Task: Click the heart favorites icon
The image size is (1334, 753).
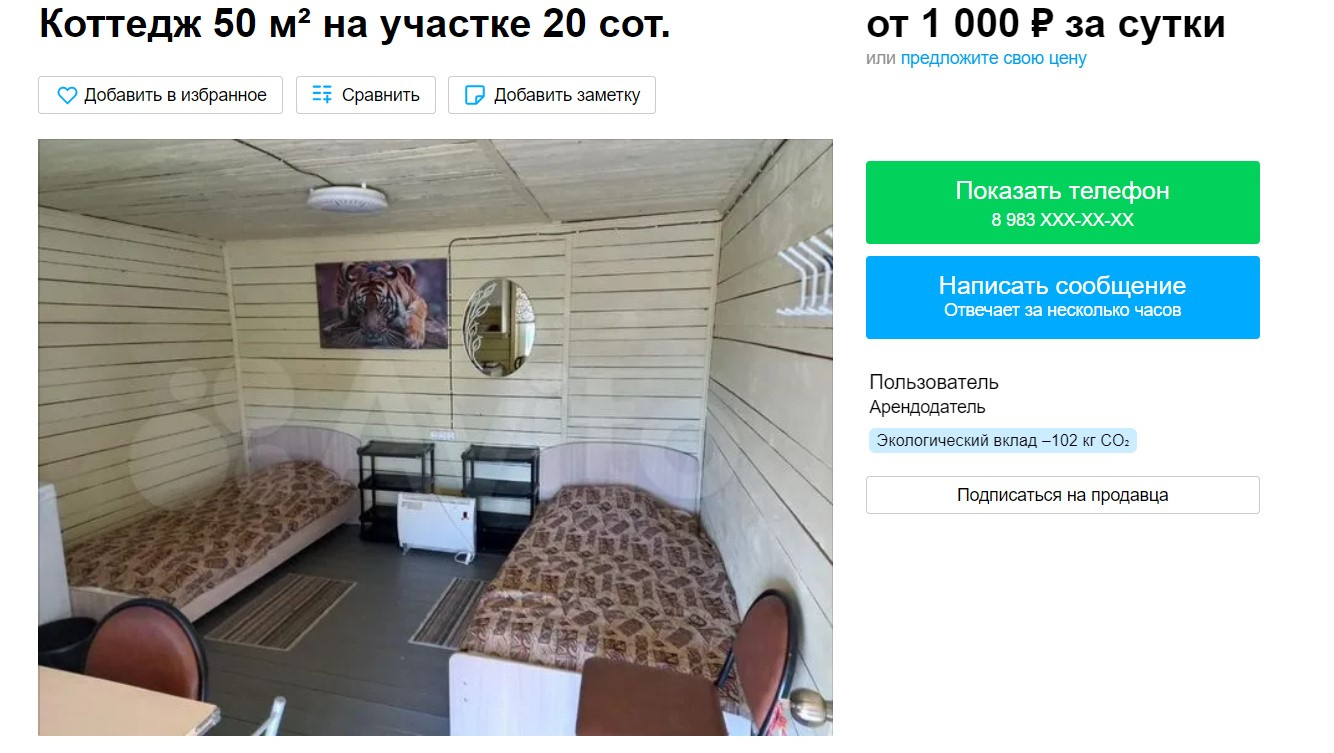Action: pos(67,95)
